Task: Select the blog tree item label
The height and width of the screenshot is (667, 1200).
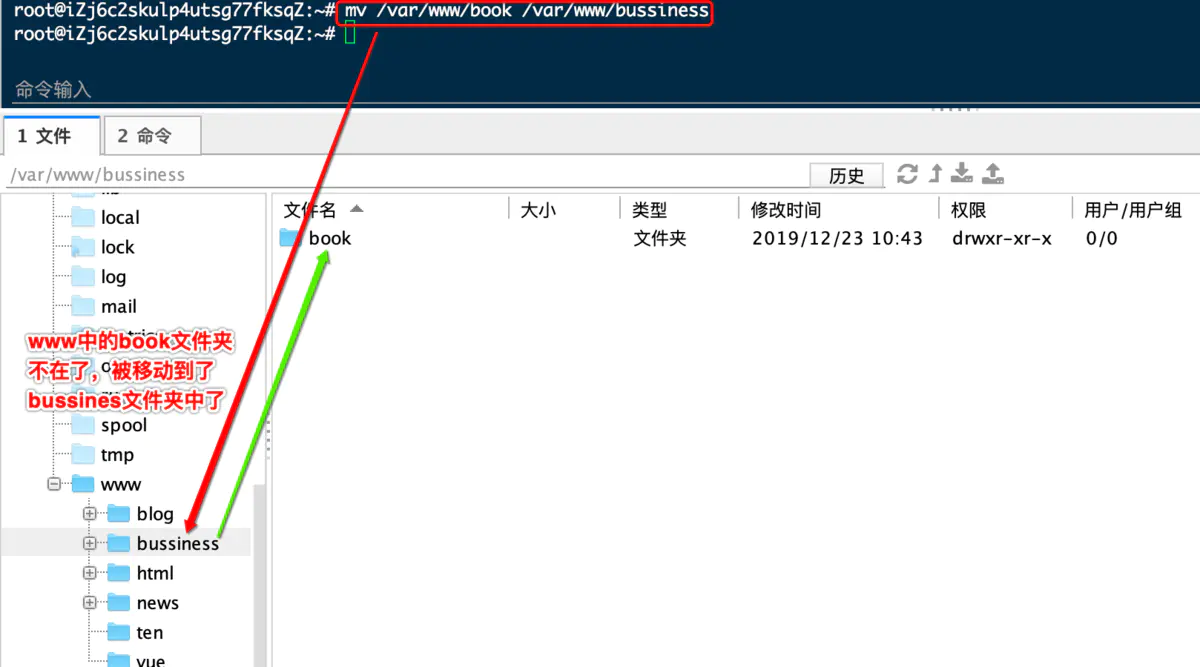Action: 155,514
